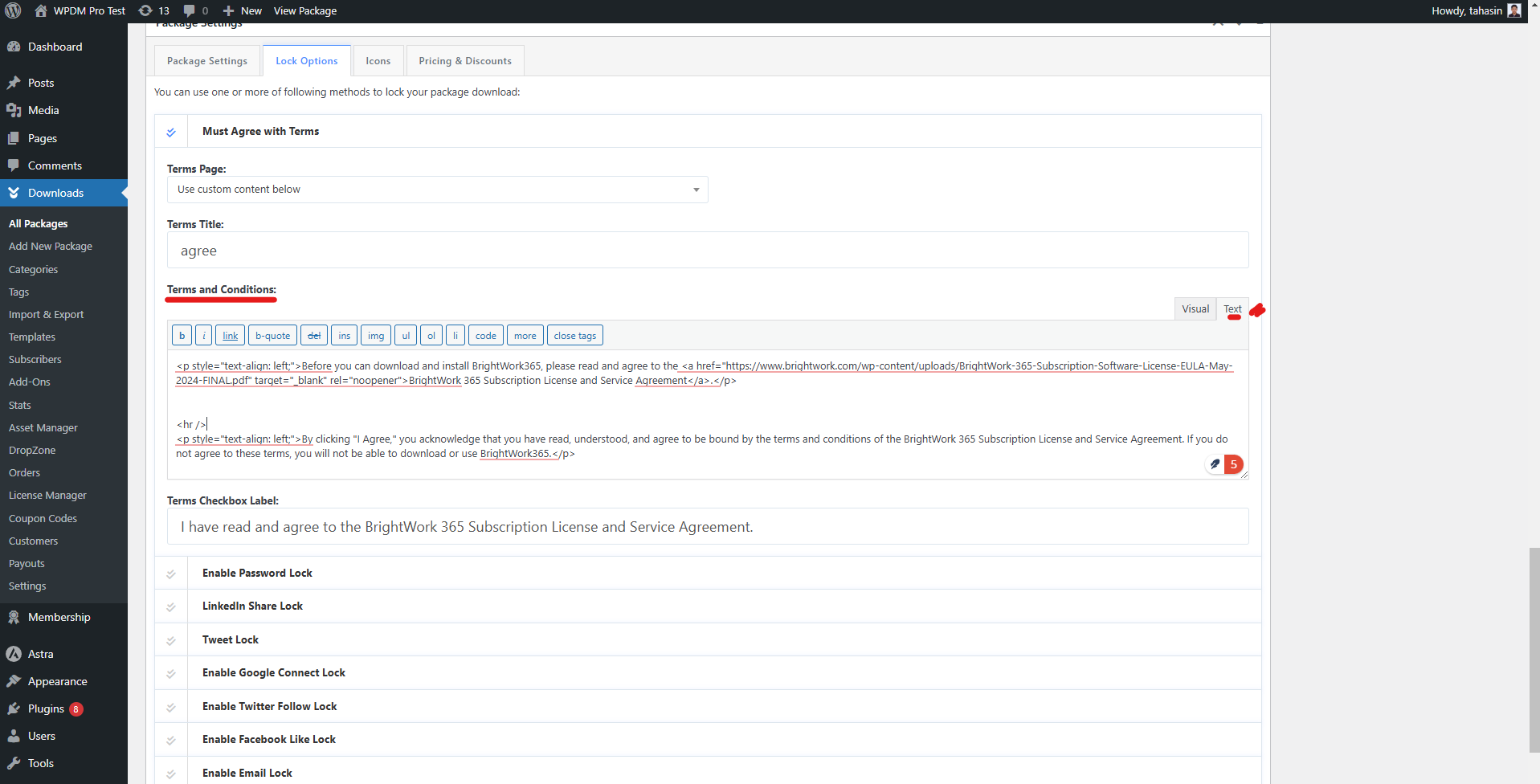Enable LinkedIn Share Lock checkbox
This screenshot has height=784, width=1540.
click(x=171, y=606)
